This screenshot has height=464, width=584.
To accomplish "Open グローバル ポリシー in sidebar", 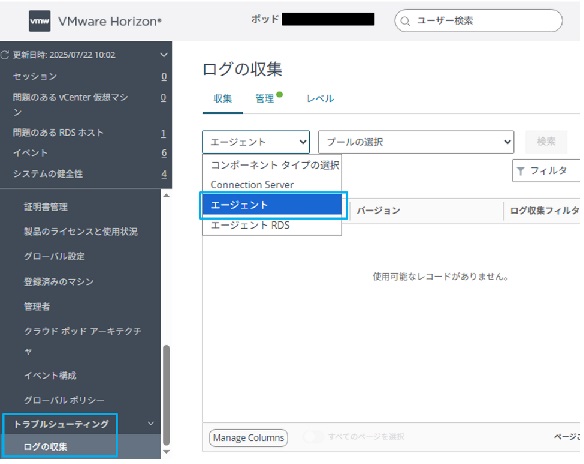I will coord(64,400).
